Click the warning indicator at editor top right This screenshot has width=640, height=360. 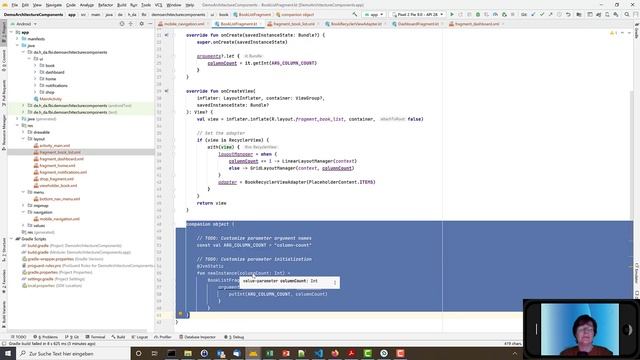[x=613, y=33]
